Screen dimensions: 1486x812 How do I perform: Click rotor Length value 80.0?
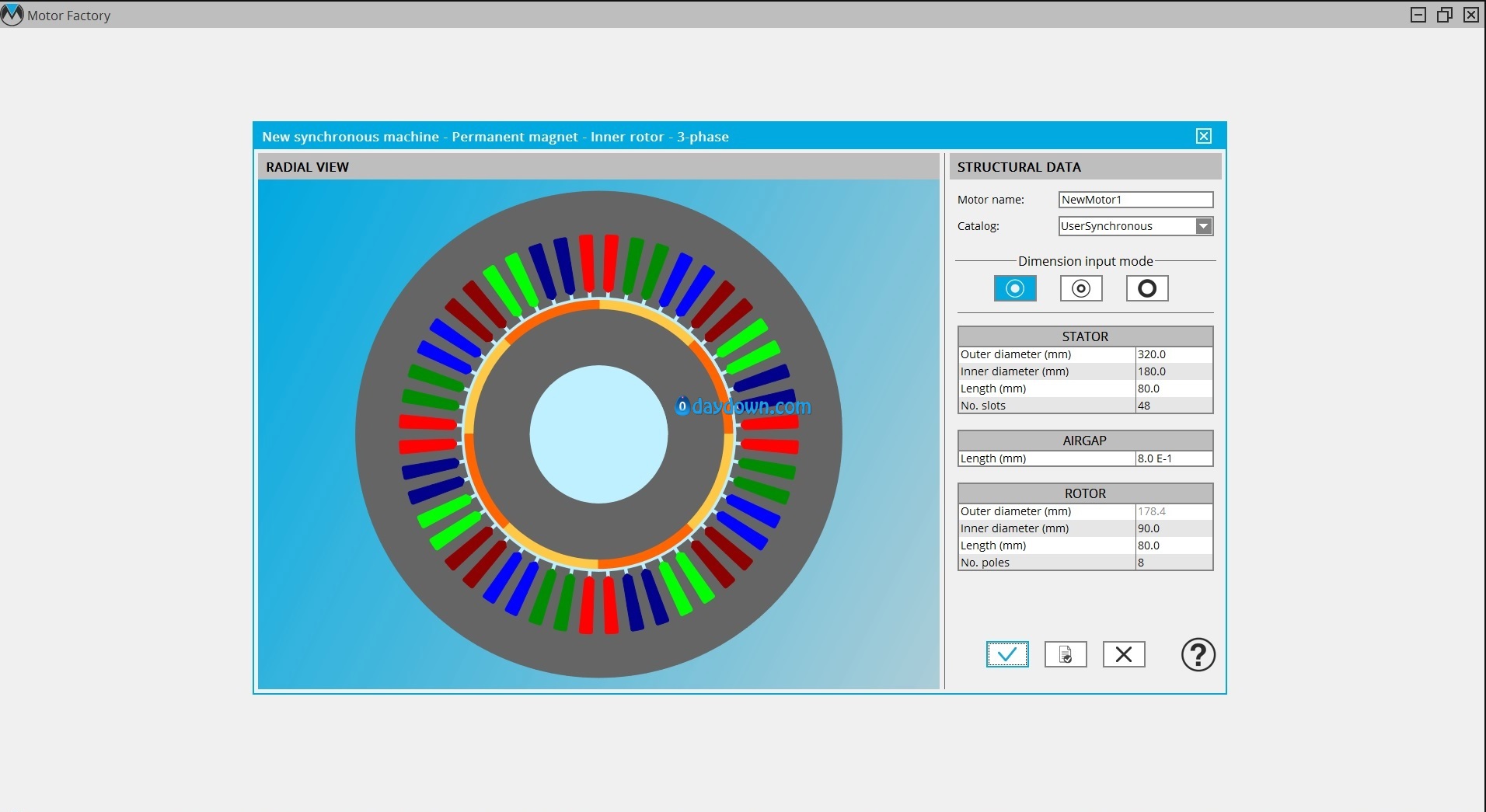click(x=1174, y=545)
